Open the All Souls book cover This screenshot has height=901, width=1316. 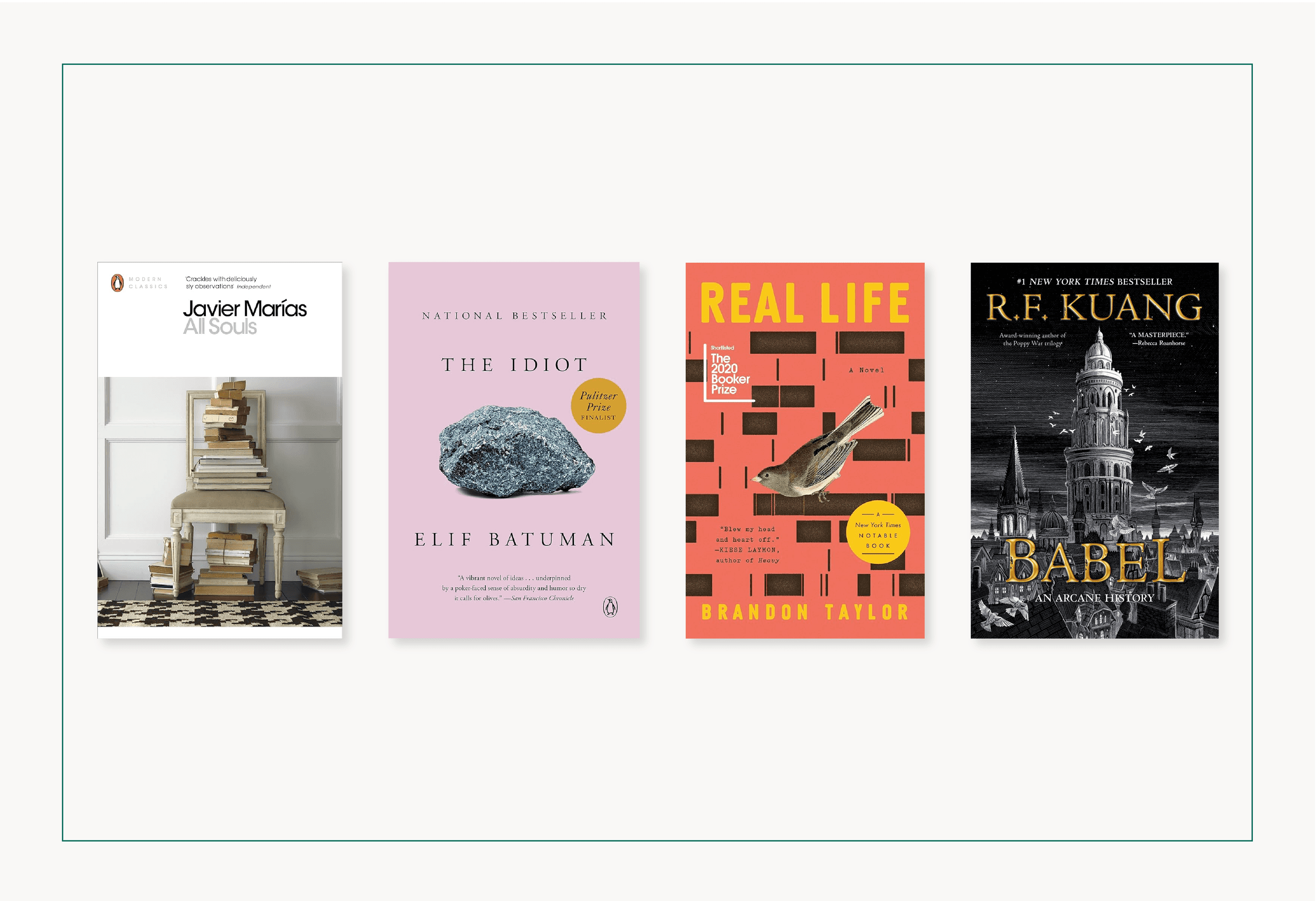point(220,450)
